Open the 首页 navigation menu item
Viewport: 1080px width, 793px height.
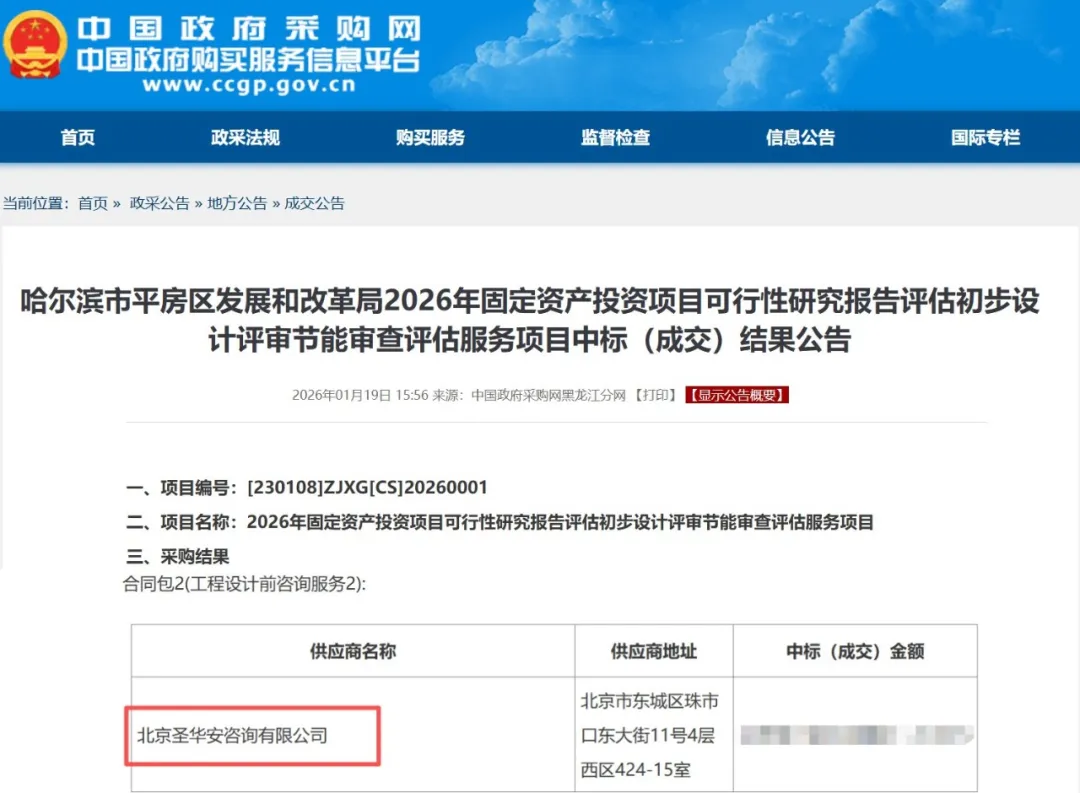click(78, 138)
